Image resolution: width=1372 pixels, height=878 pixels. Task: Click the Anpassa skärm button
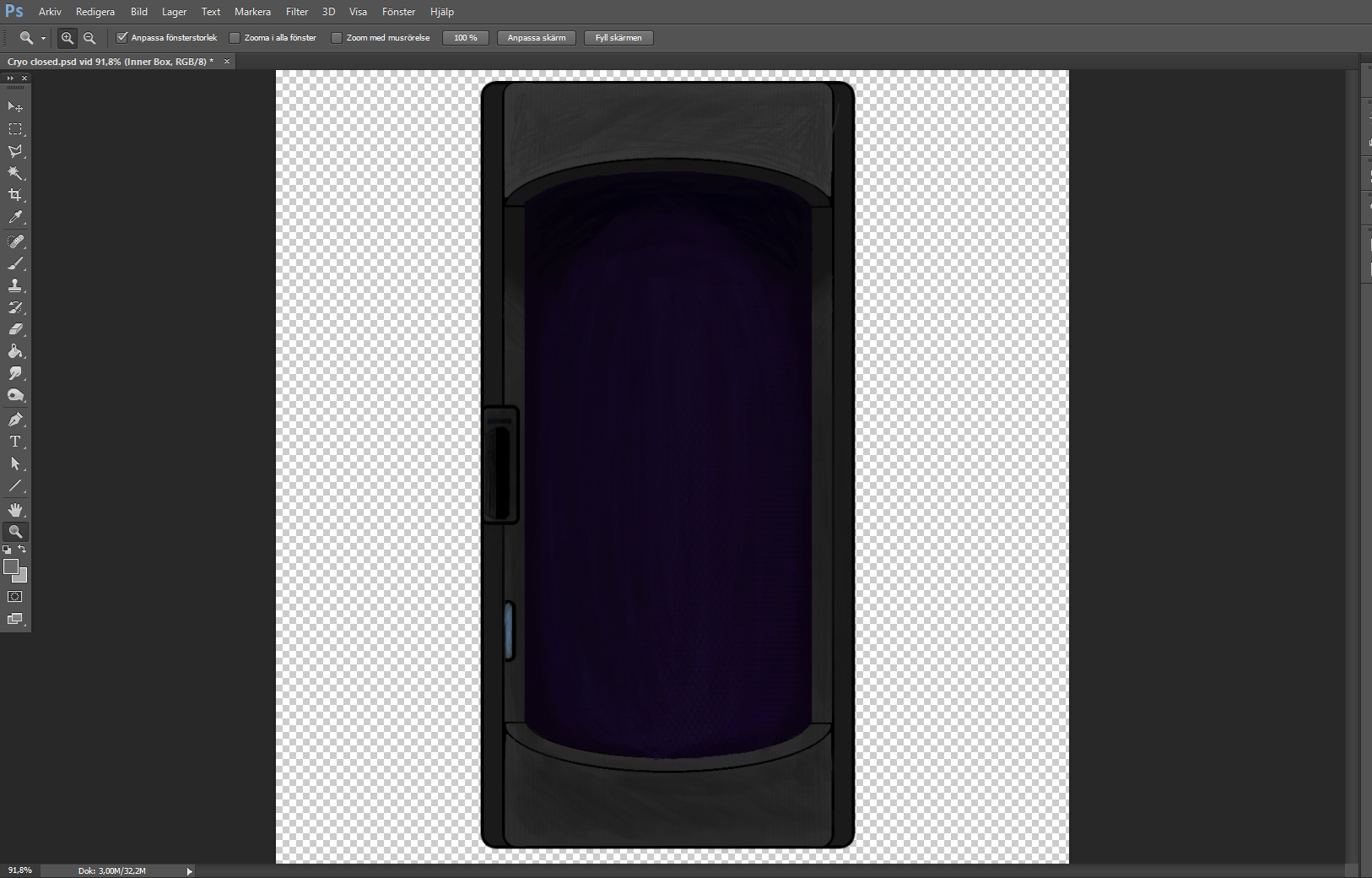pyautogui.click(x=537, y=38)
